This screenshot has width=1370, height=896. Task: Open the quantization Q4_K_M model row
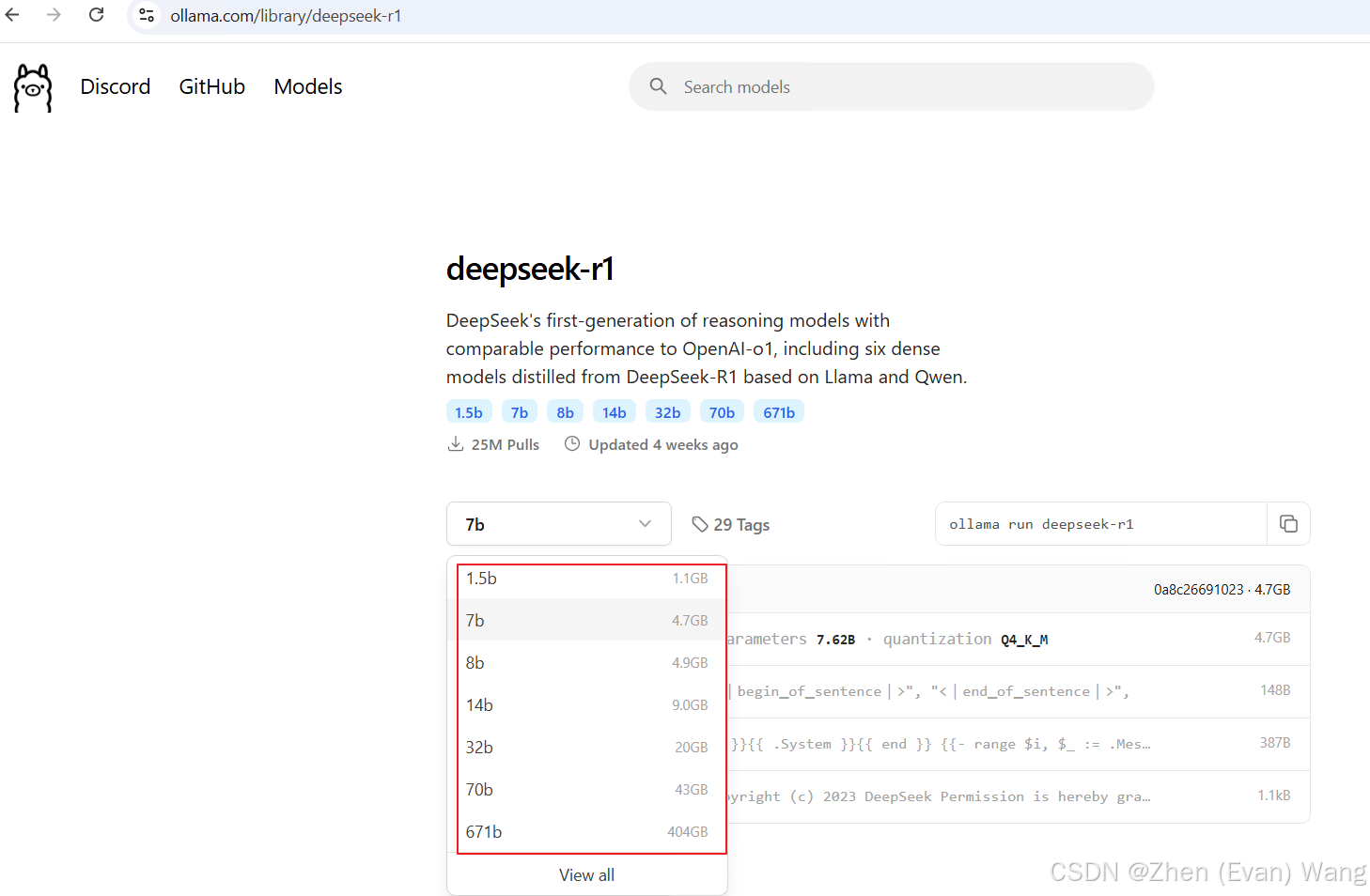pos(1018,640)
